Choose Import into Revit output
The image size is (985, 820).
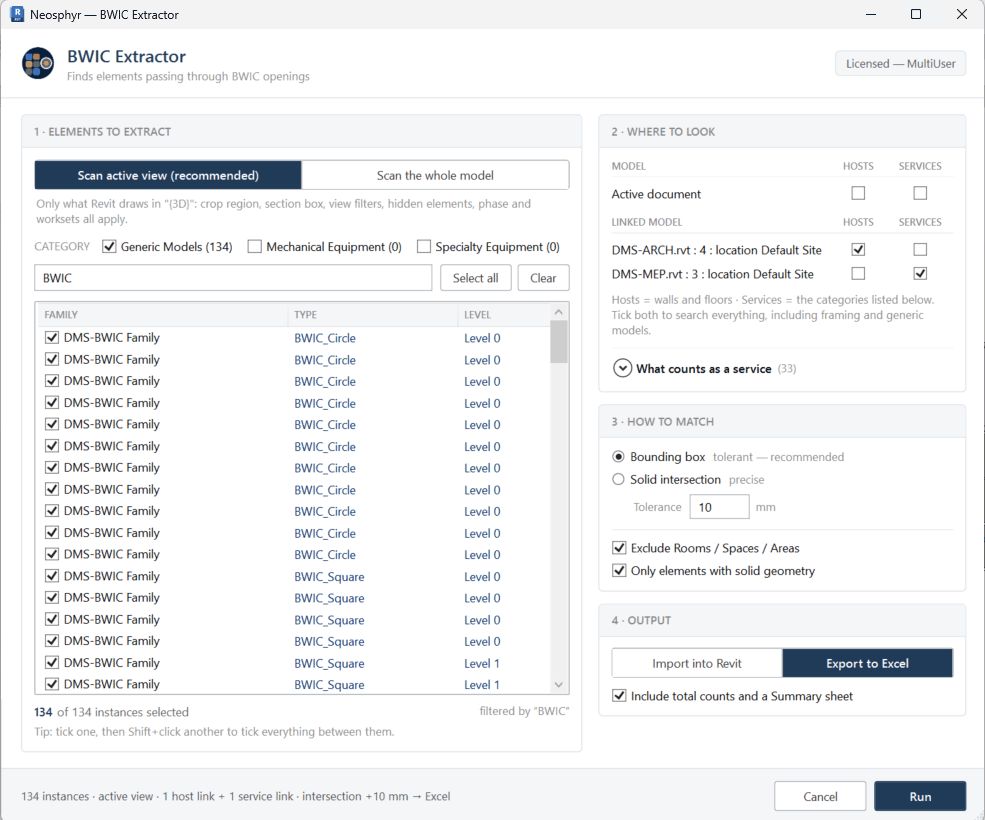pos(697,663)
